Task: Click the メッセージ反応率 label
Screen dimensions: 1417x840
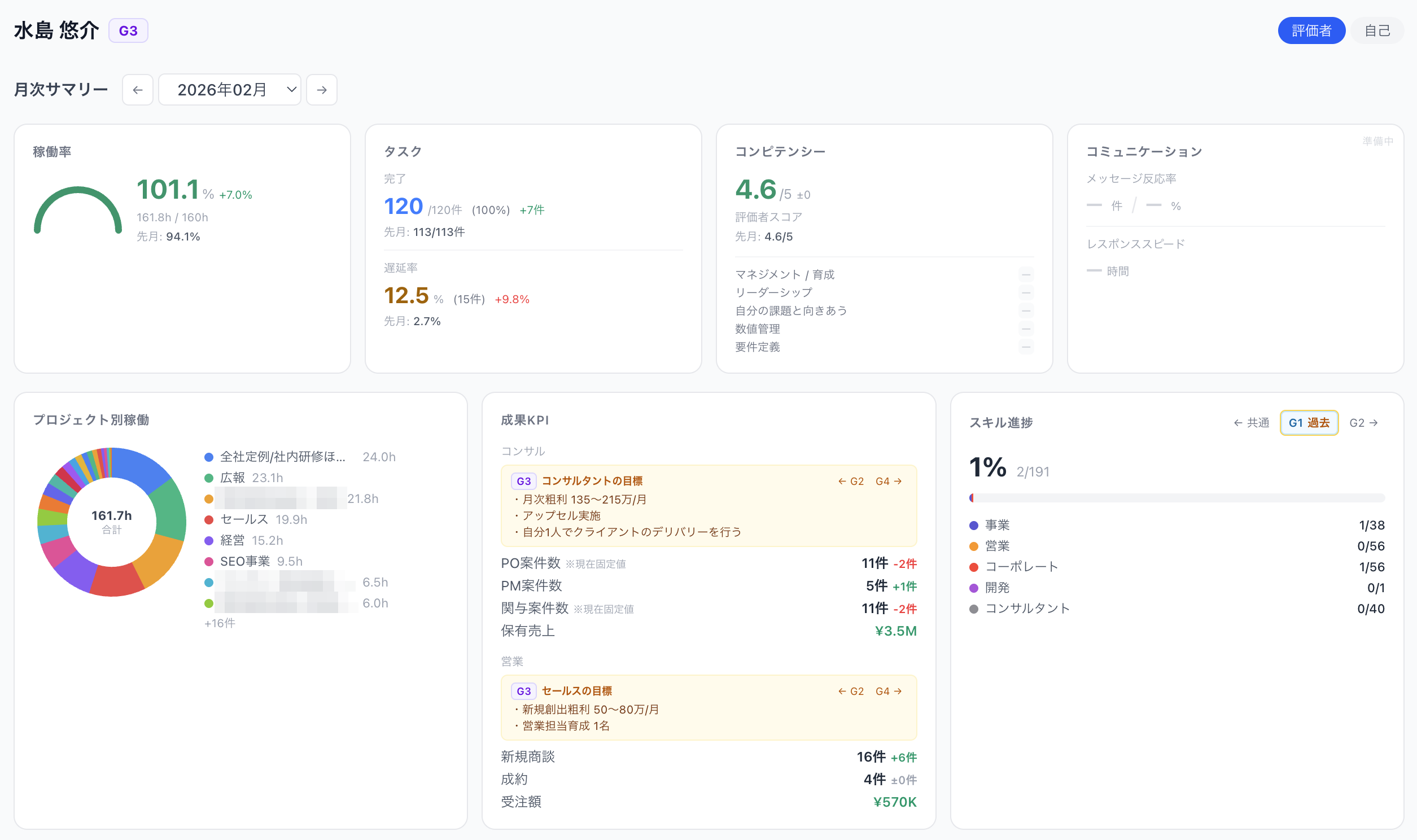Action: (1131, 179)
